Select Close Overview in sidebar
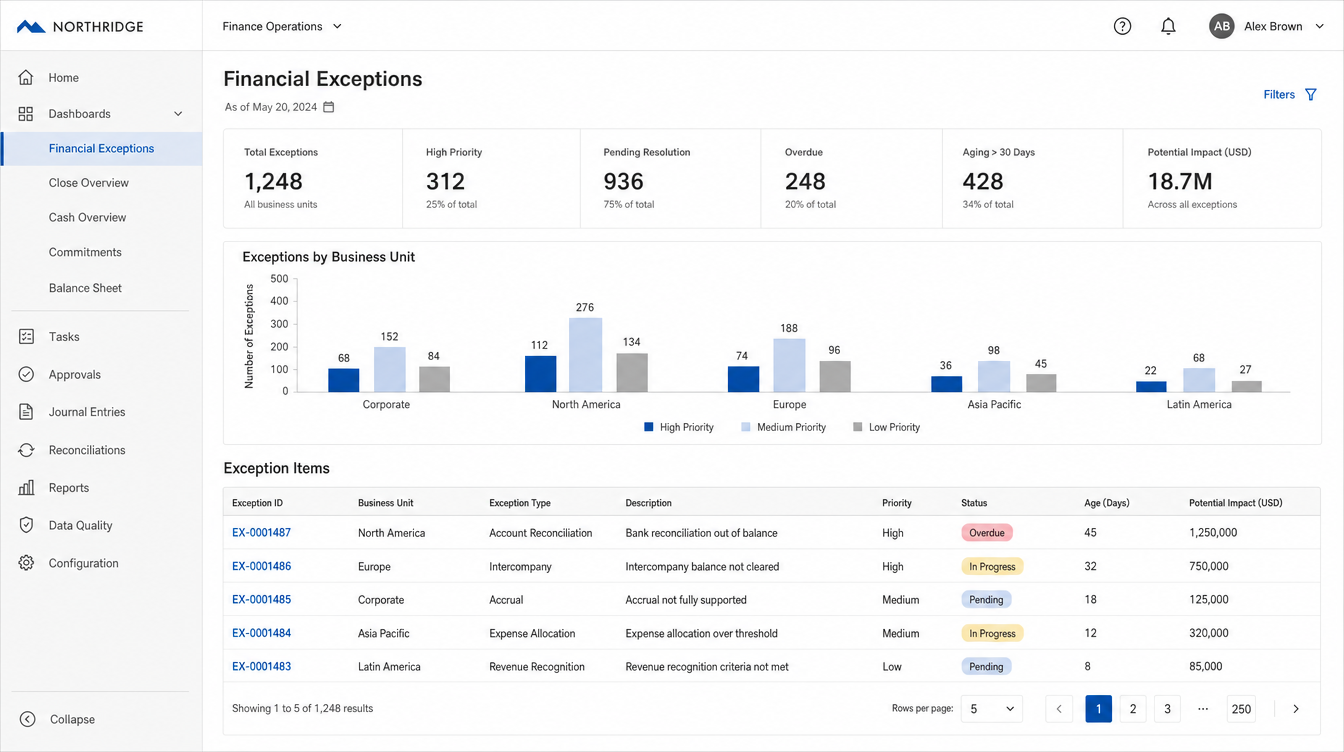This screenshot has width=1344, height=752. [x=89, y=183]
